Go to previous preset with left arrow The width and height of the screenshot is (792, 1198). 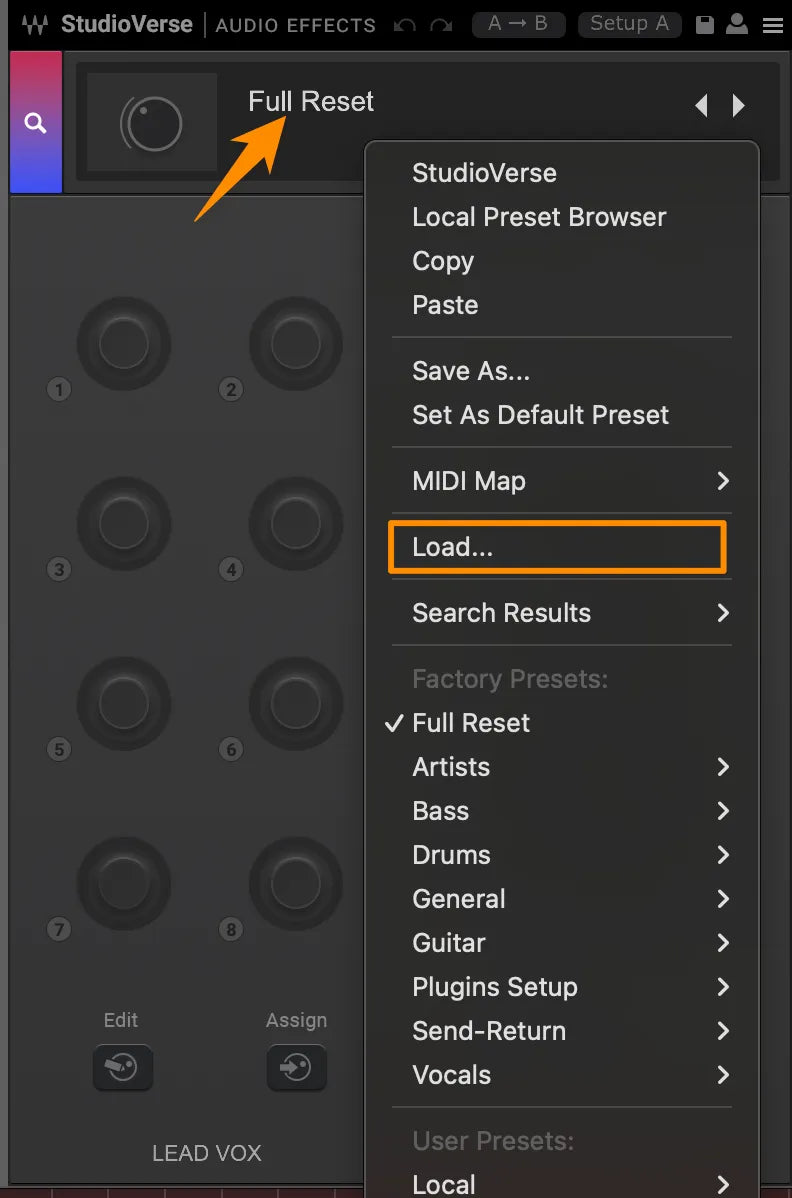(x=701, y=105)
